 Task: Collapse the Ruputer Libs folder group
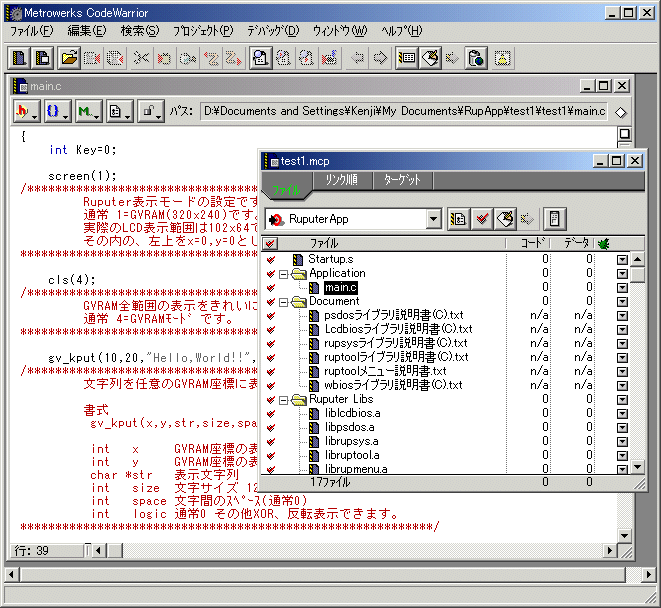tap(285, 399)
